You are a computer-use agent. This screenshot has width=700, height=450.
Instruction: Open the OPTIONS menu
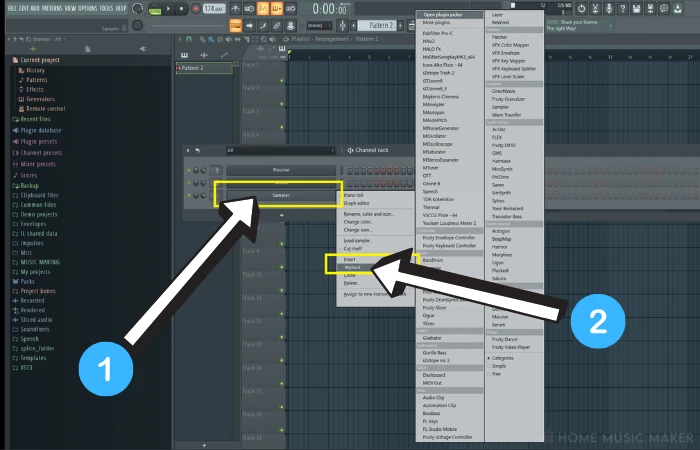[88, 8]
